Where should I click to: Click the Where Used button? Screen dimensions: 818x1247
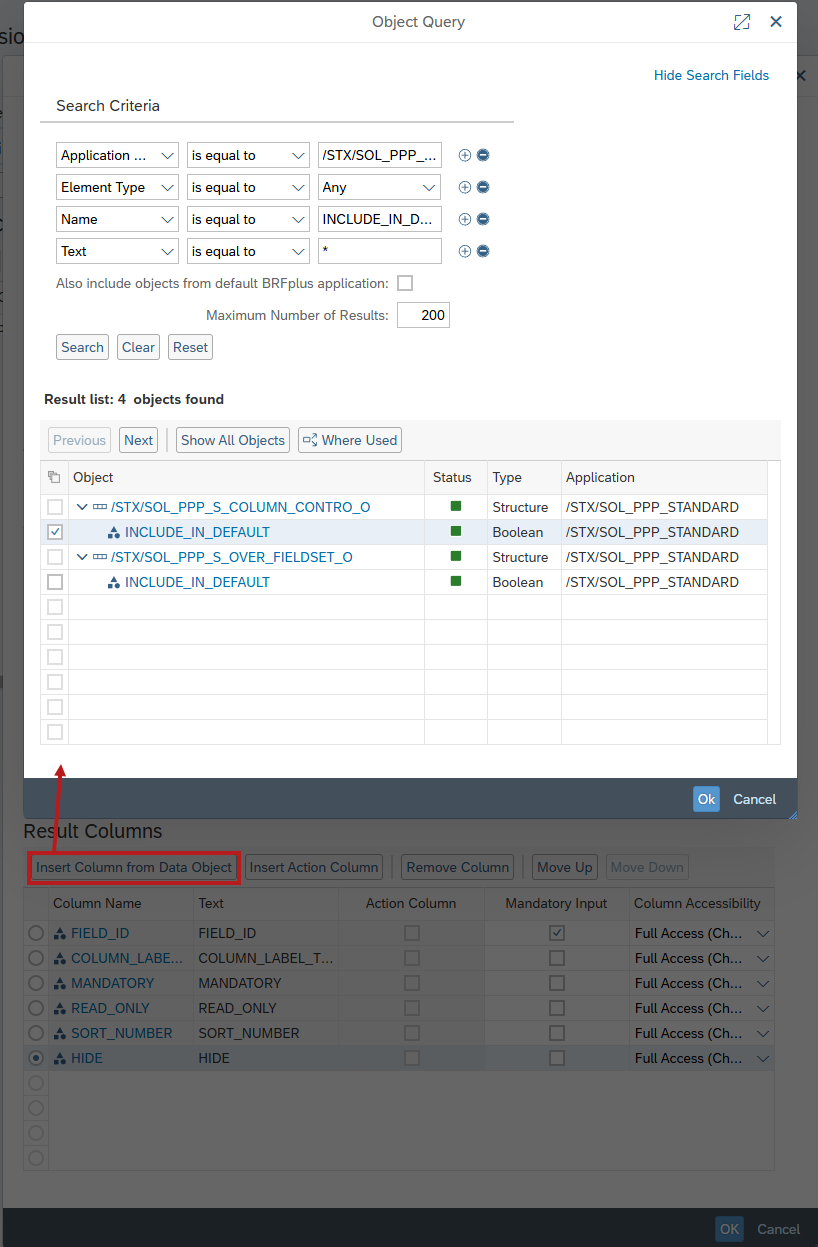350,440
